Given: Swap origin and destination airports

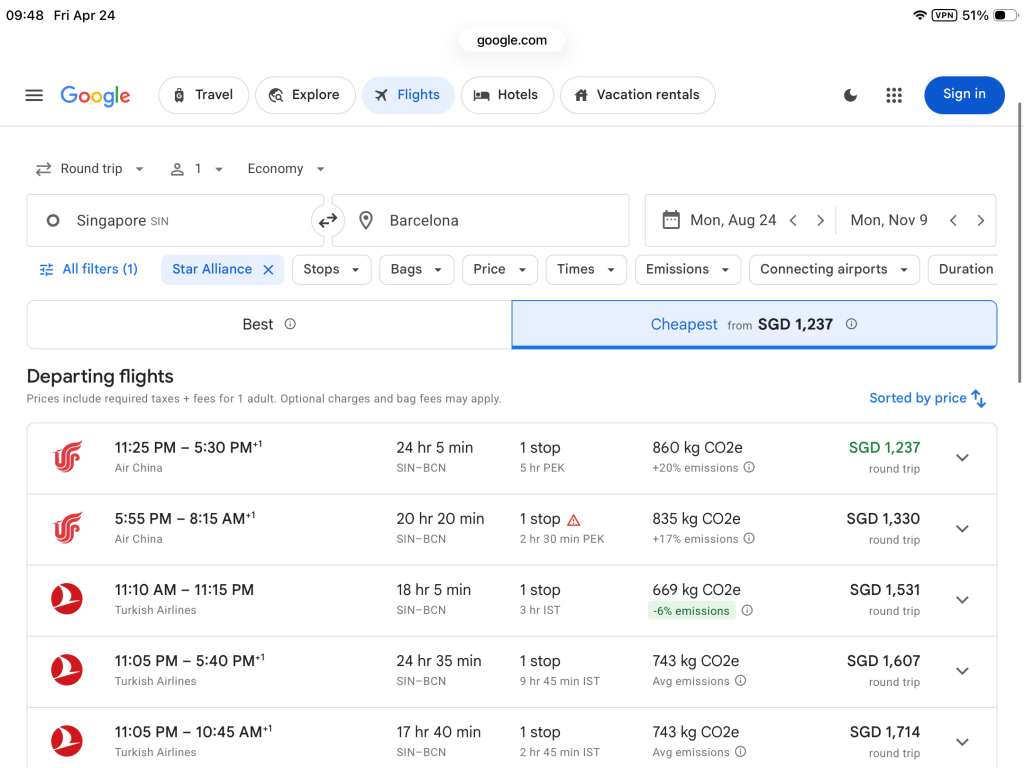Looking at the screenshot, I should click(x=328, y=221).
